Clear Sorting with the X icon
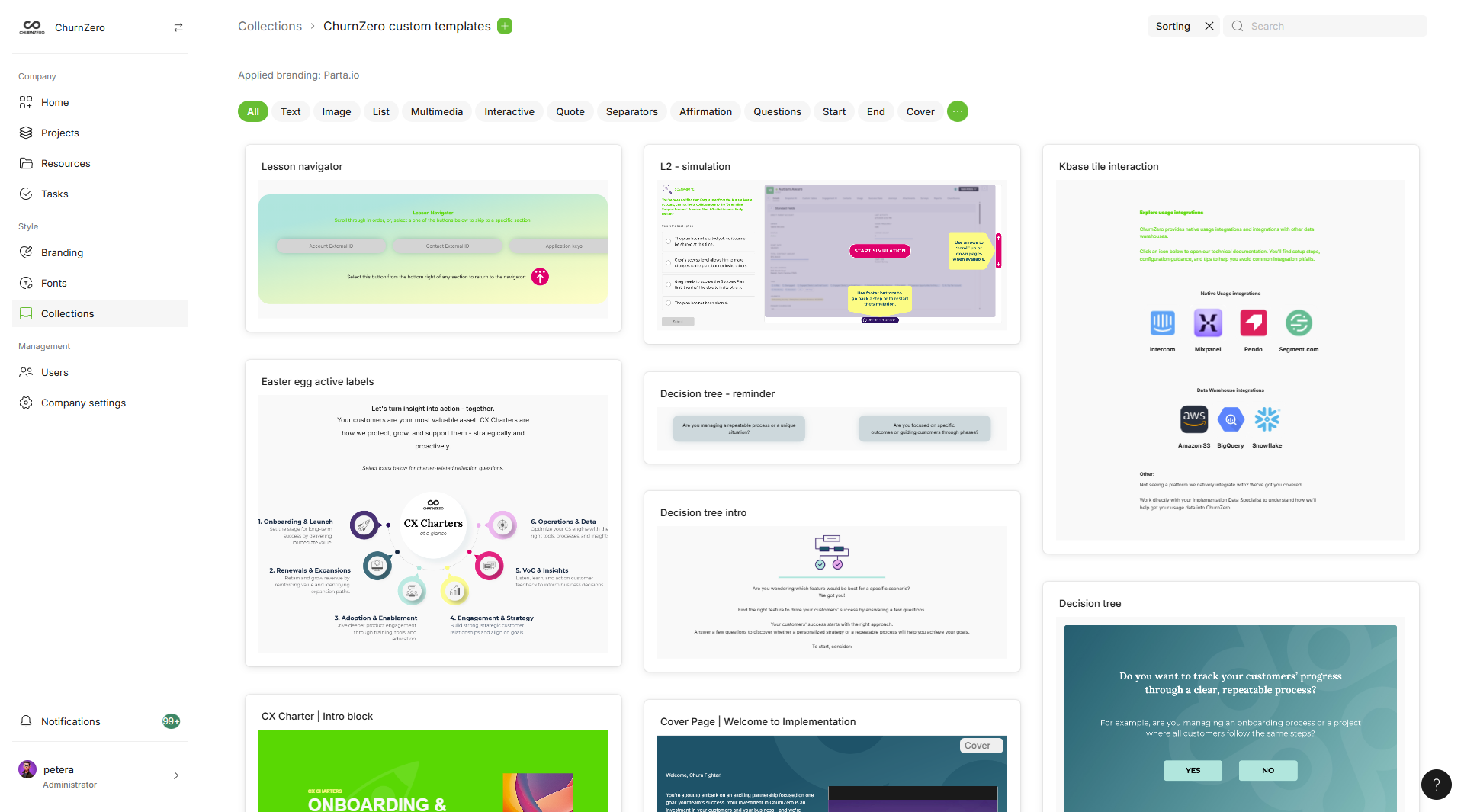 [x=1209, y=26]
